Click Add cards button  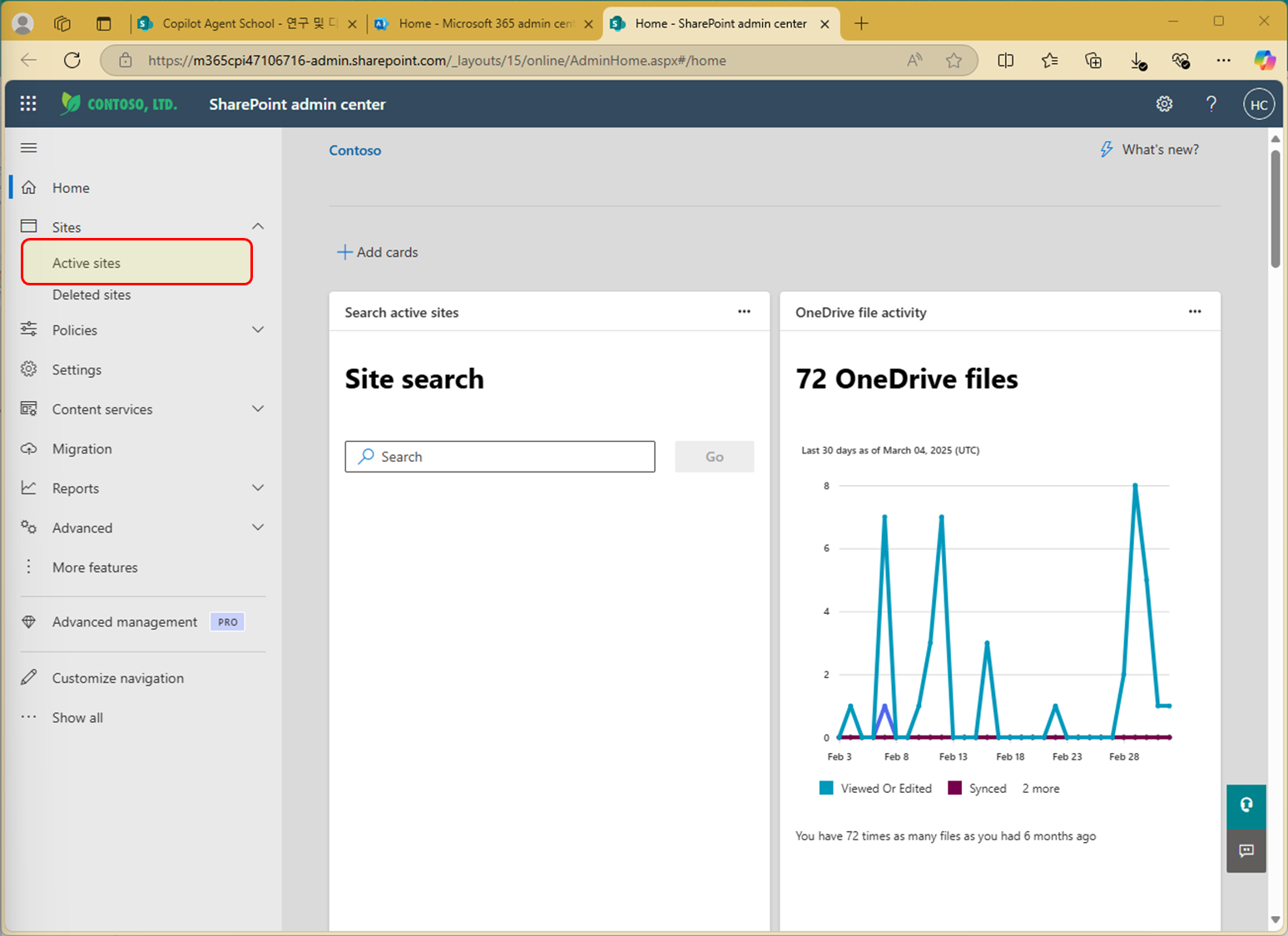(378, 252)
